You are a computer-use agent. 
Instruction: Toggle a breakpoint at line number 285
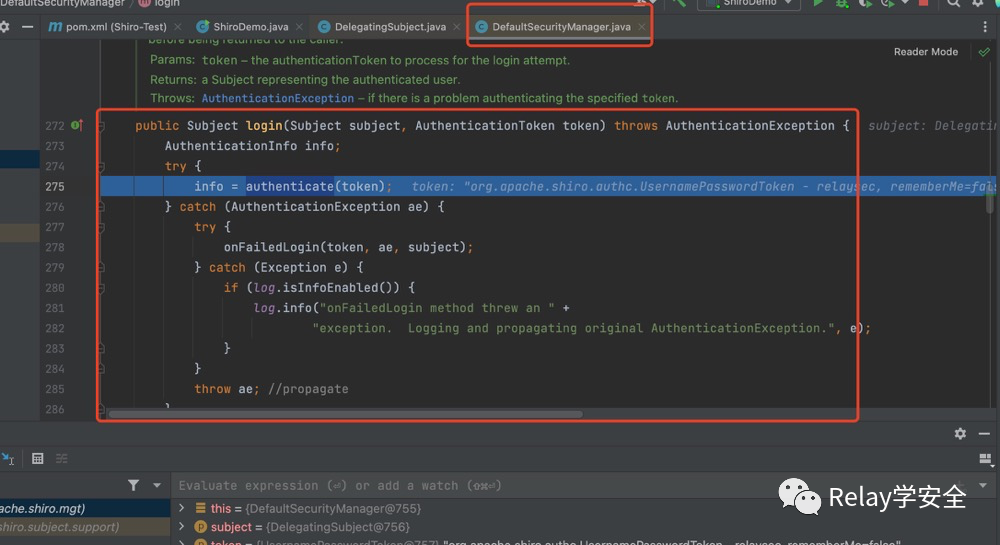(x=55, y=389)
